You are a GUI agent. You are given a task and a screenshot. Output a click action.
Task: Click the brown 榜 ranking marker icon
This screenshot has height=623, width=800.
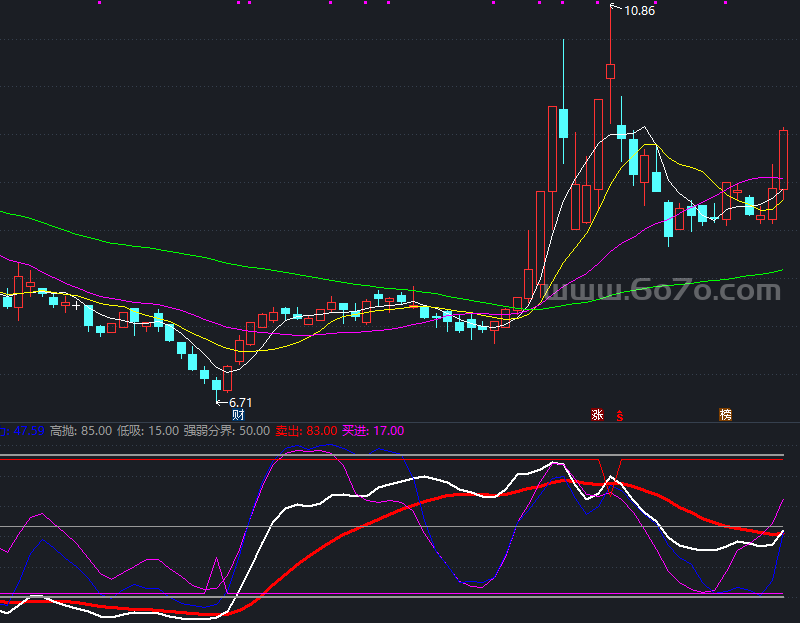[725, 414]
